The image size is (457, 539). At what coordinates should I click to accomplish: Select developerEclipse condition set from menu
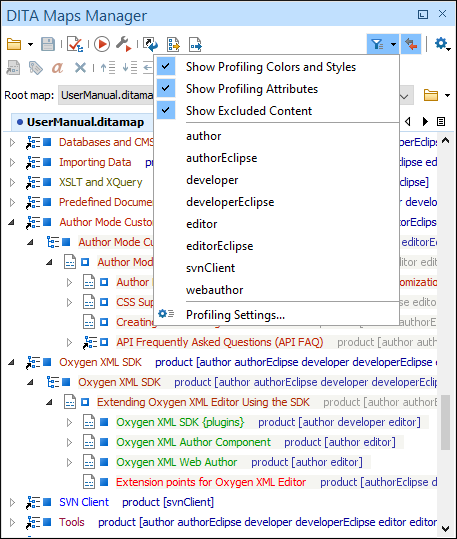click(x=230, y=202)
